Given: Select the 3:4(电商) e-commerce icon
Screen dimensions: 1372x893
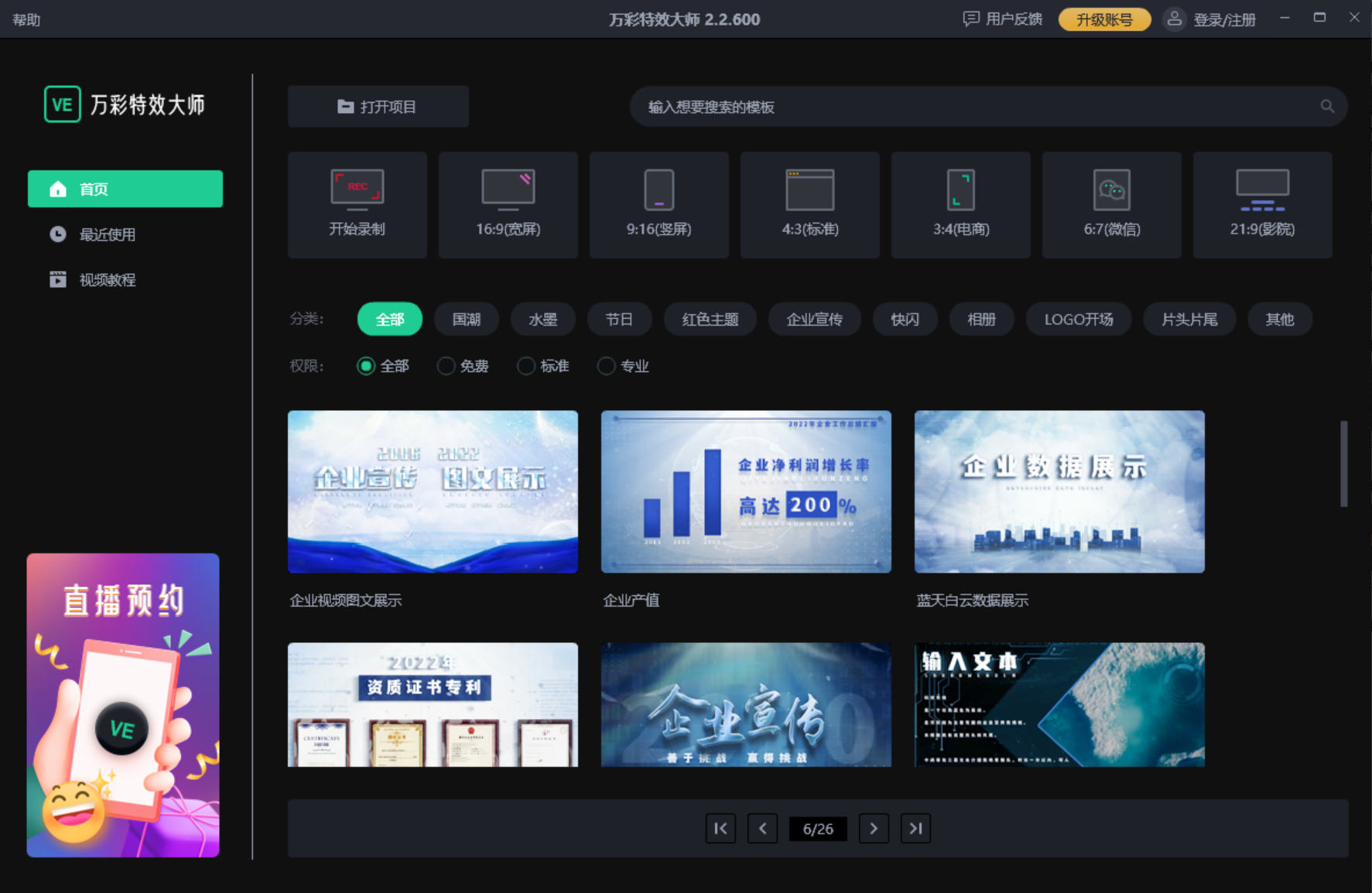Looking at the screenshot, I should (961, 190).
